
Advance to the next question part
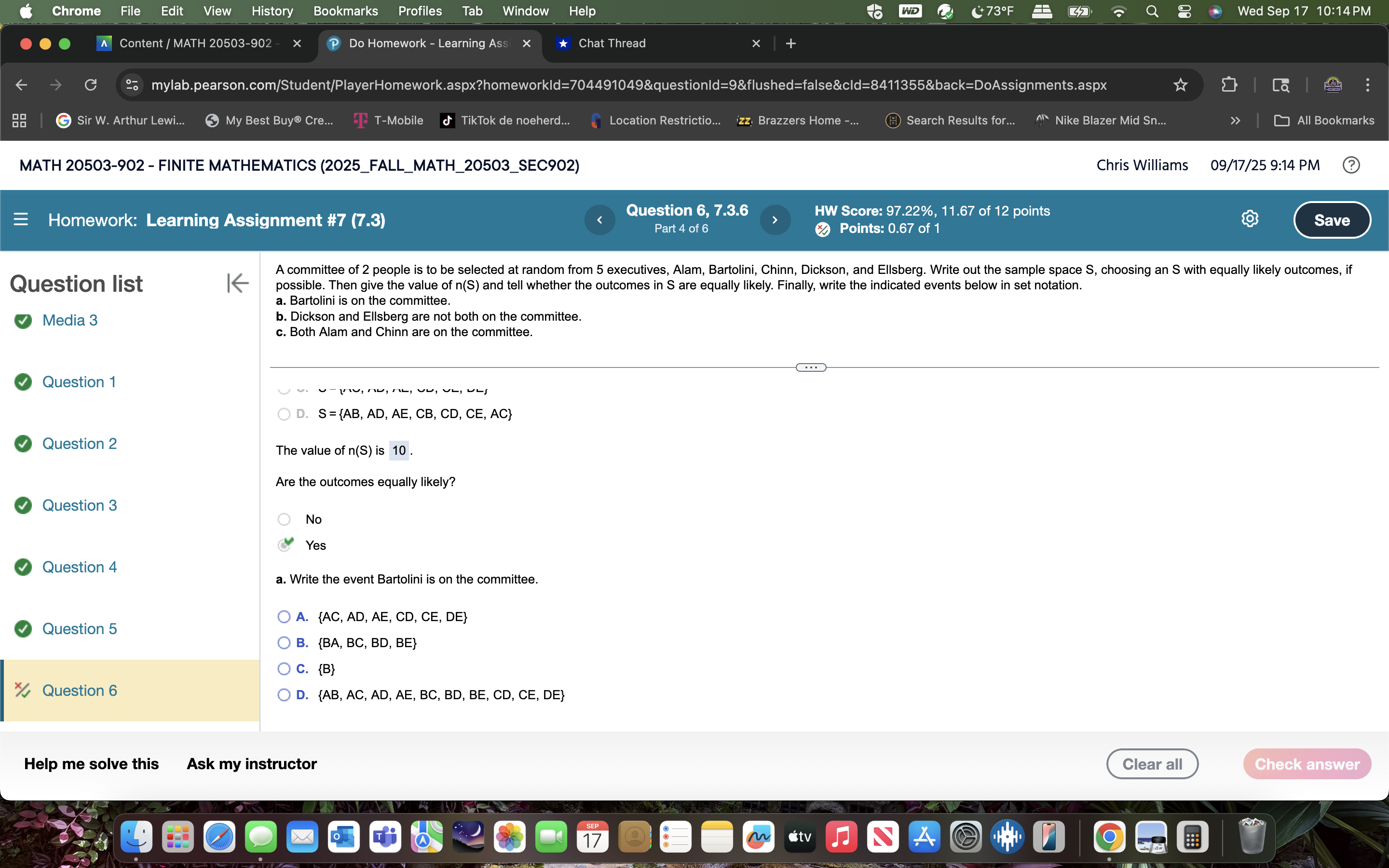click(775, 219)
